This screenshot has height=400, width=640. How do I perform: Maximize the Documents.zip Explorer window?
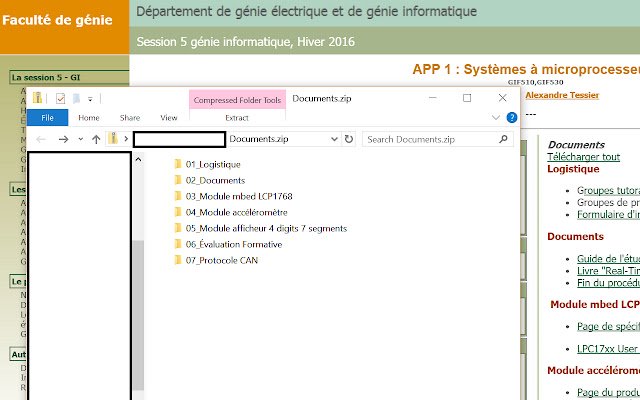click(467, 98)
